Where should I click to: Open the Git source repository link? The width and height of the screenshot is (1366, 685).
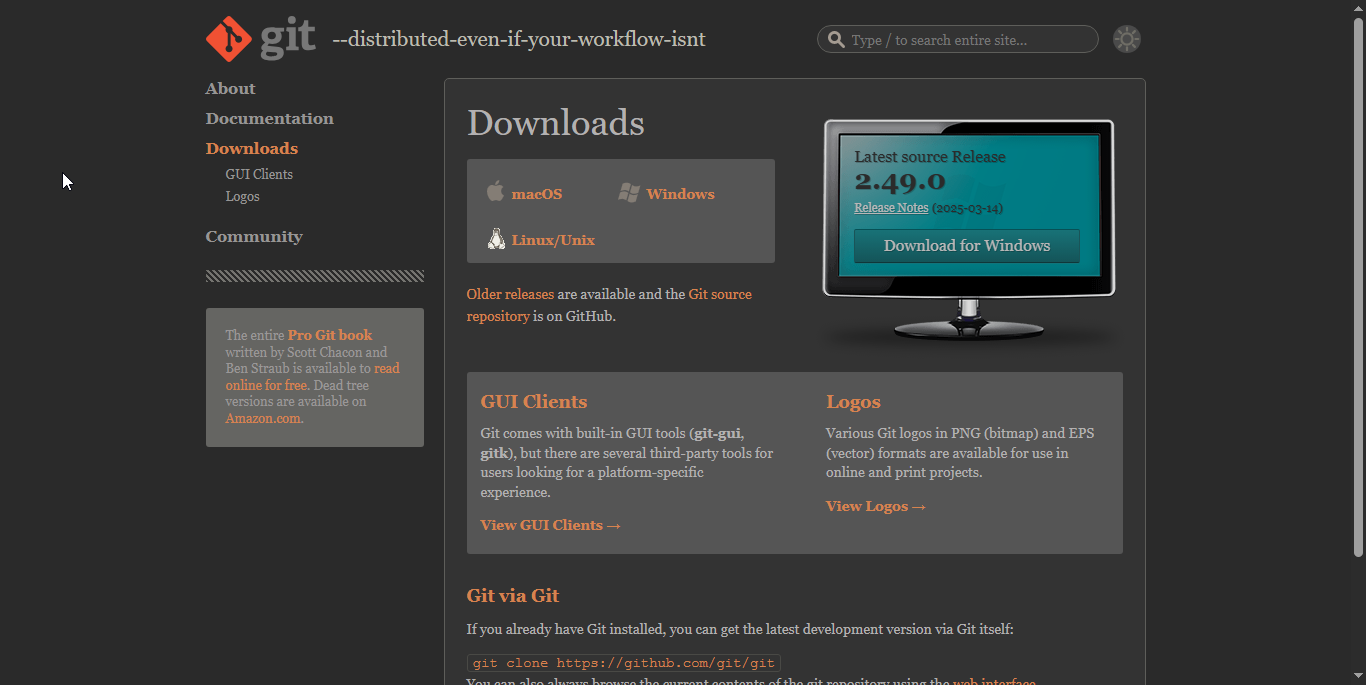[719, 295]
